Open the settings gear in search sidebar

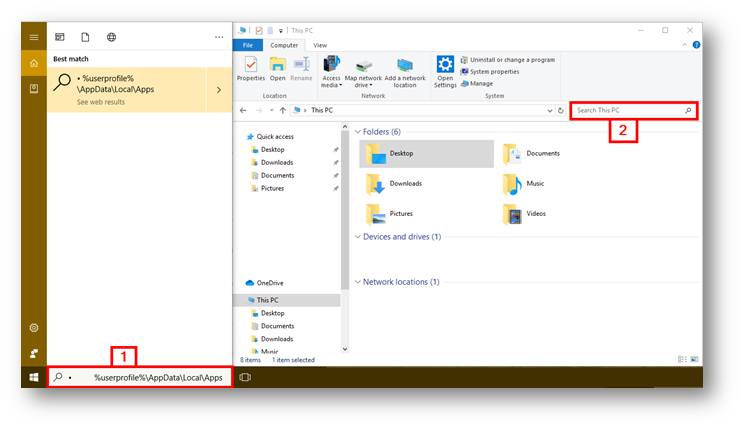[34, 328]
